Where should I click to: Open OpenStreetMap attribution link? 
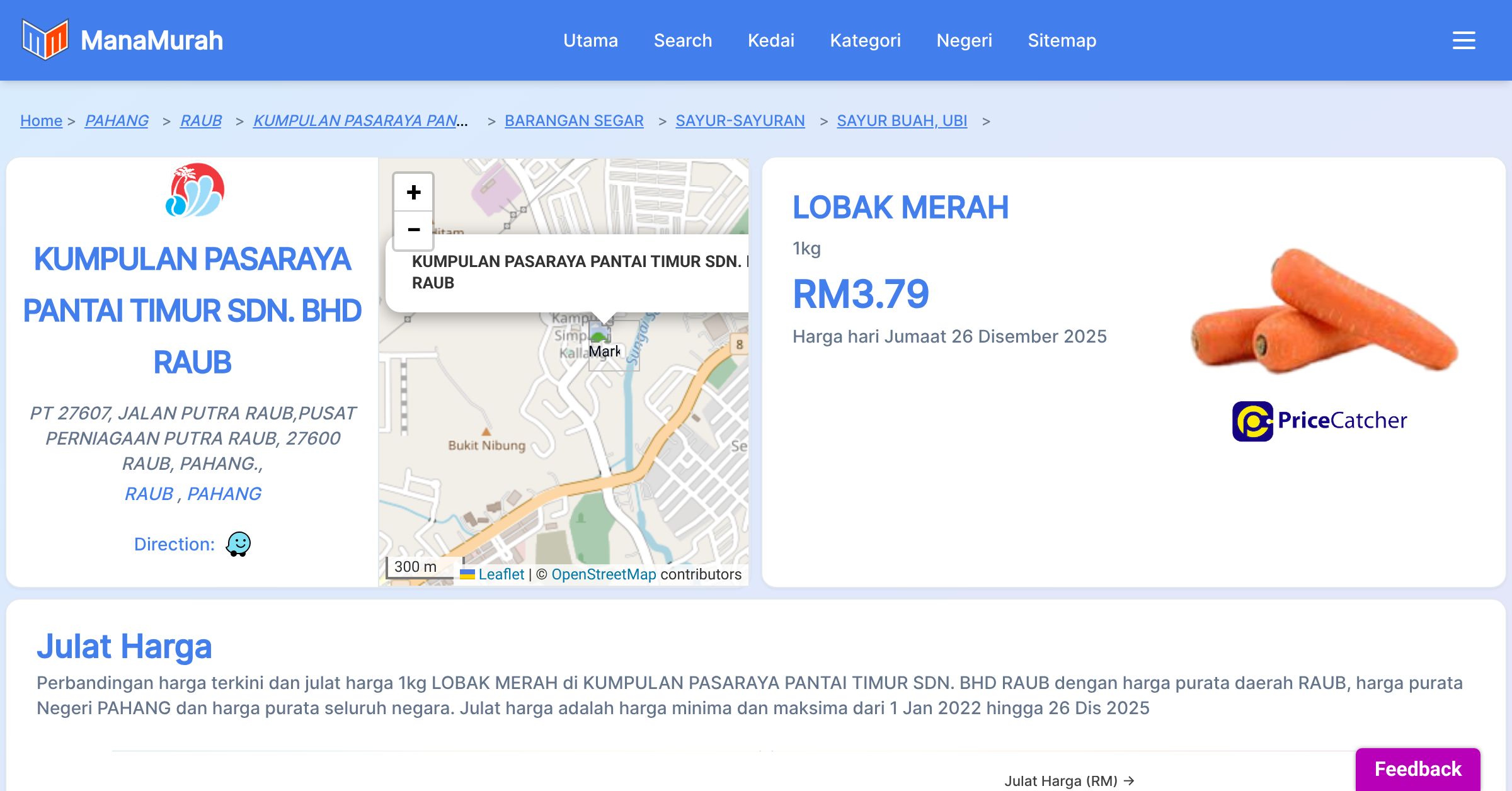604,574
